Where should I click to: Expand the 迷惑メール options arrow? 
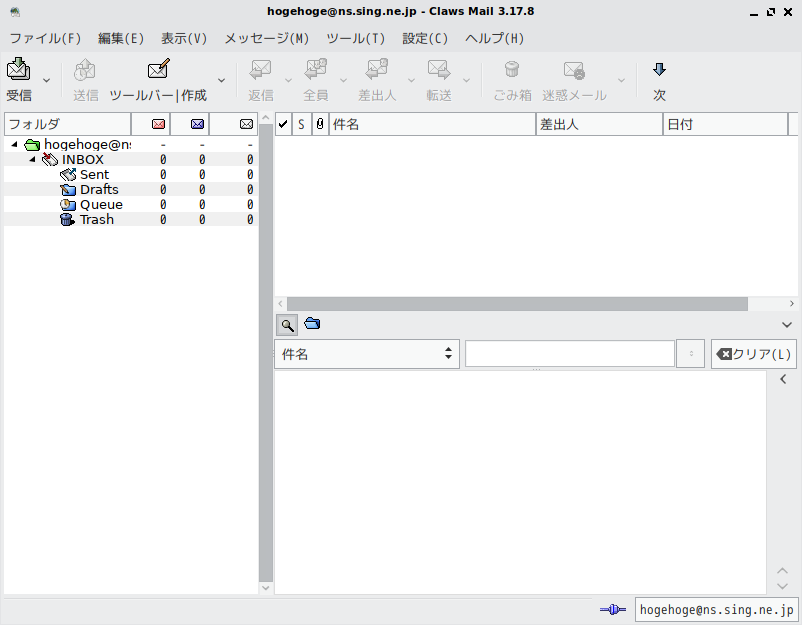(621, 80)
